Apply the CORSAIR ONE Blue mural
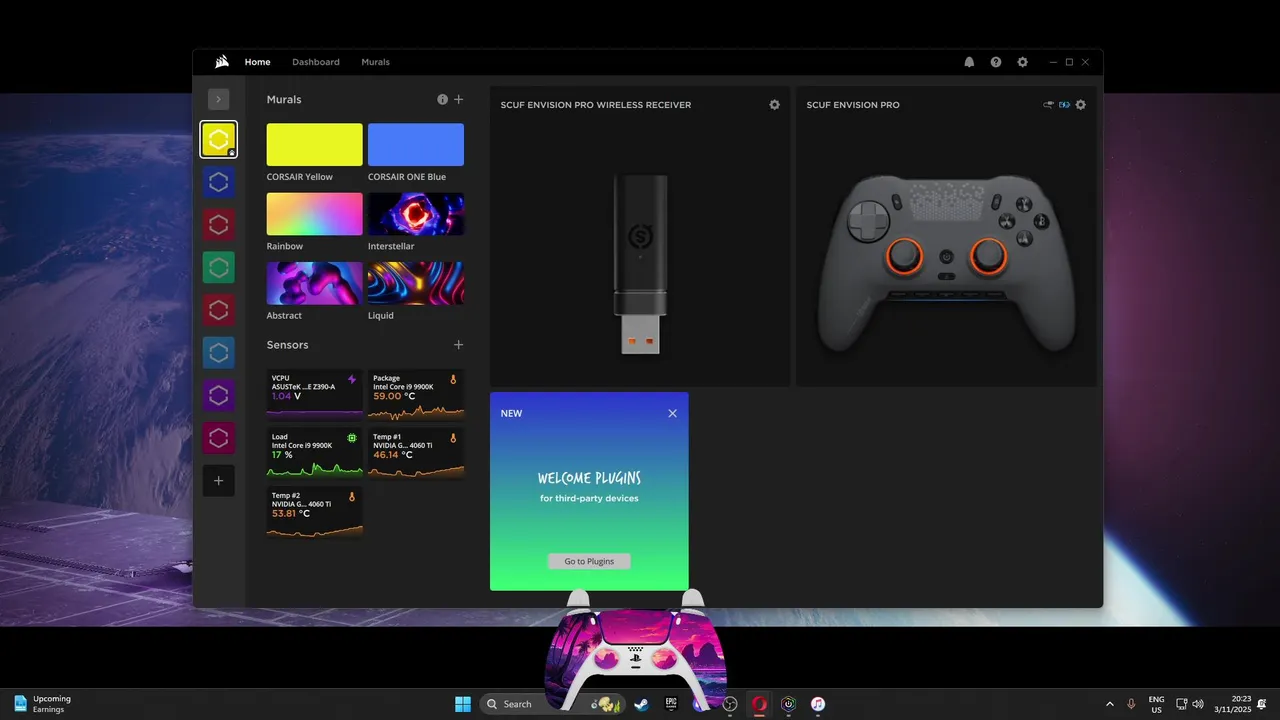 (416, 145)
